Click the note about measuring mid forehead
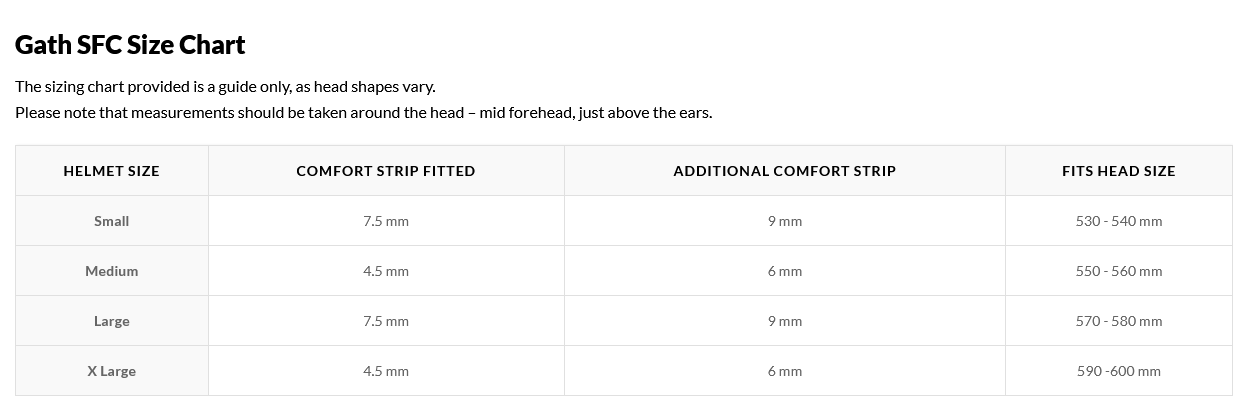The height and width of the screenshot is (413, 1233). 363,112
